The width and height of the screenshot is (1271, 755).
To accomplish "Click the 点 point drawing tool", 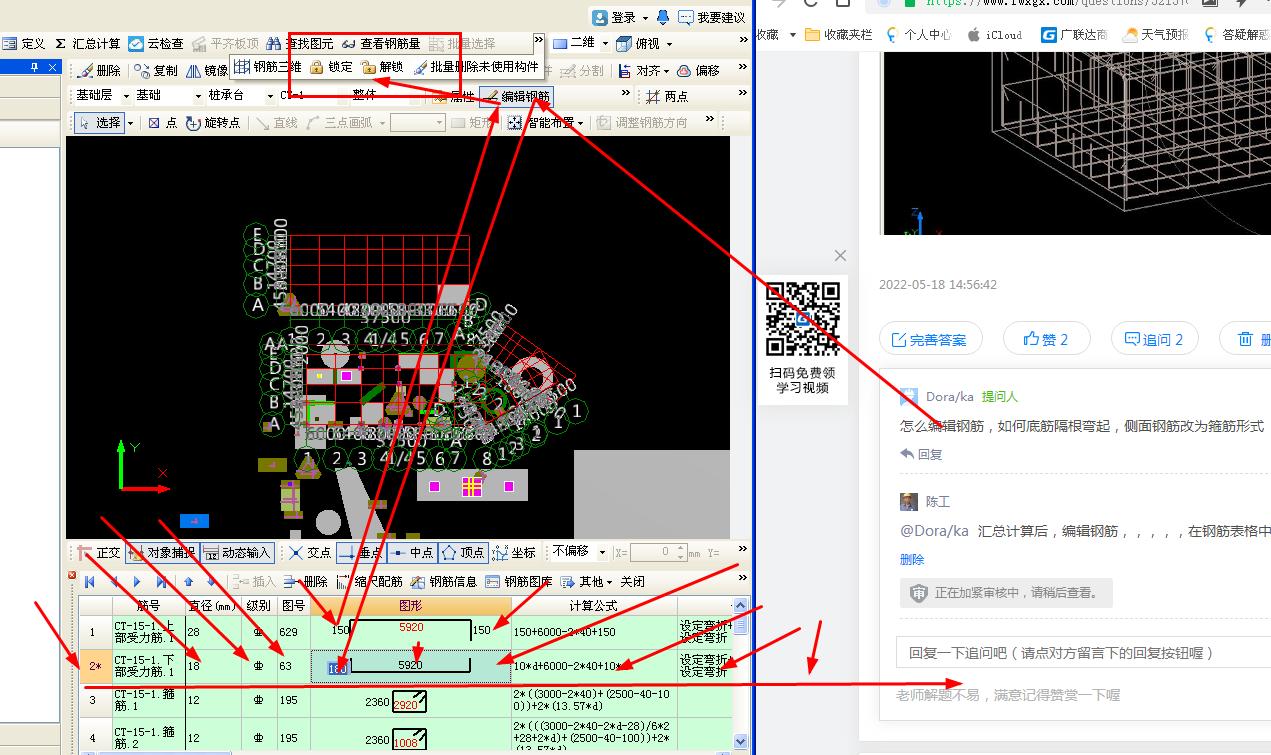I will [162, 123].
